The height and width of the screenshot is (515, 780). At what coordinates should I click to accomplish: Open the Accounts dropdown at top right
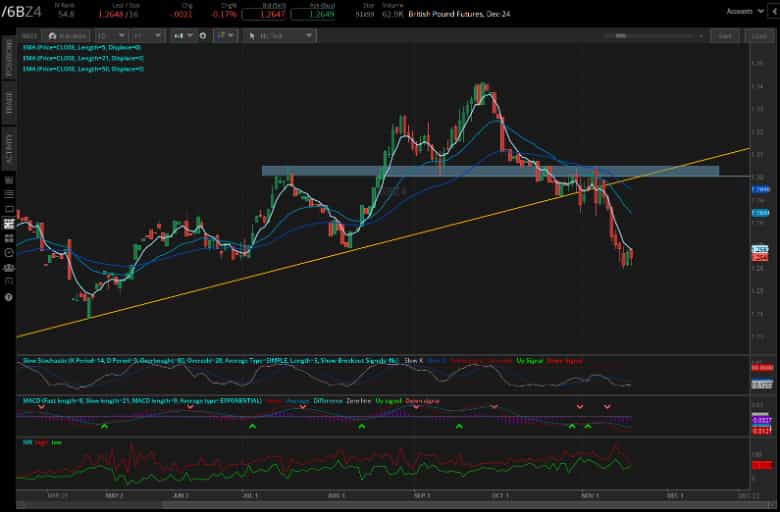745,11
